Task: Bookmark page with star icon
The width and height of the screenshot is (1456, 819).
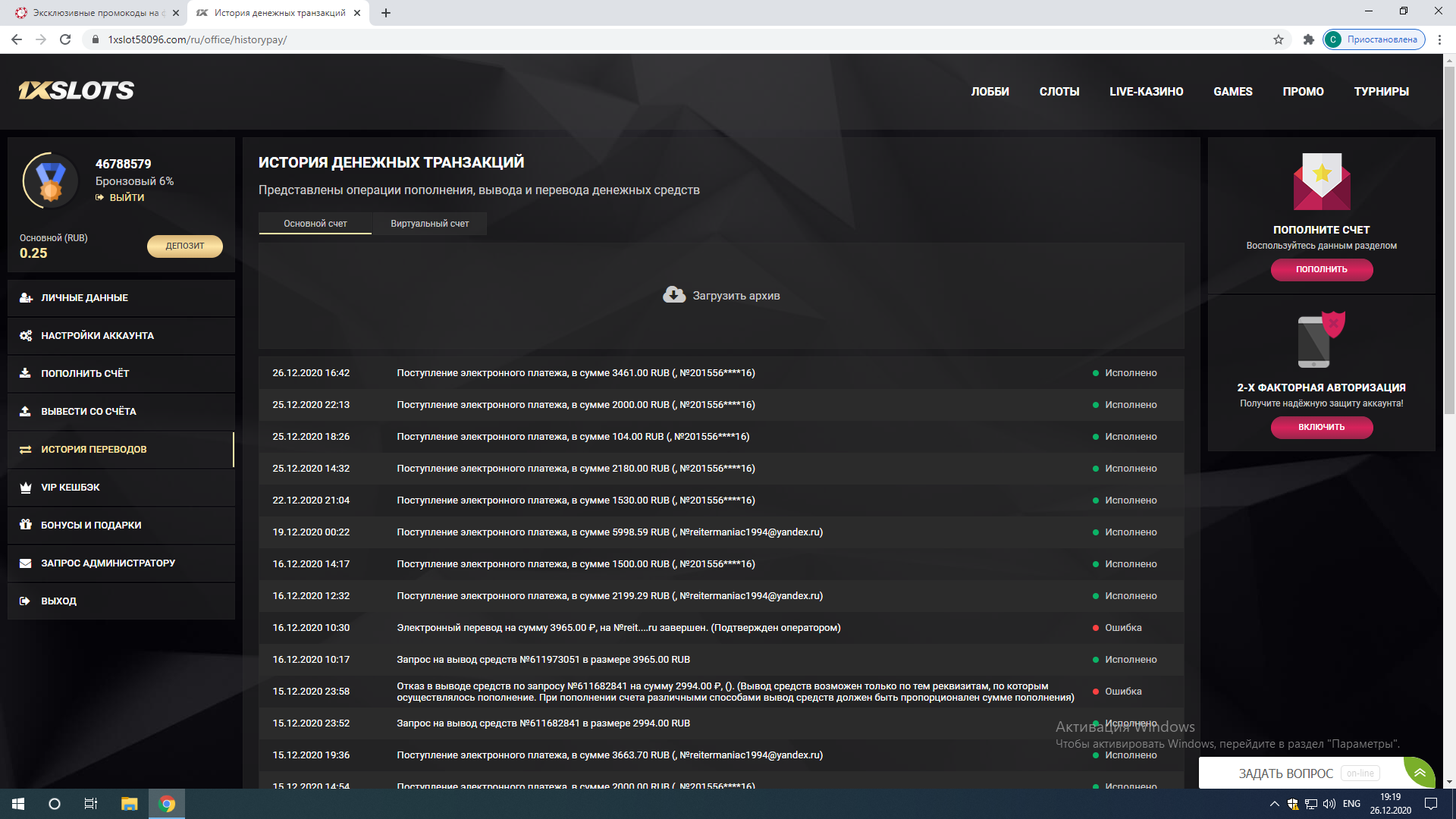Action: pos(1279,39)
